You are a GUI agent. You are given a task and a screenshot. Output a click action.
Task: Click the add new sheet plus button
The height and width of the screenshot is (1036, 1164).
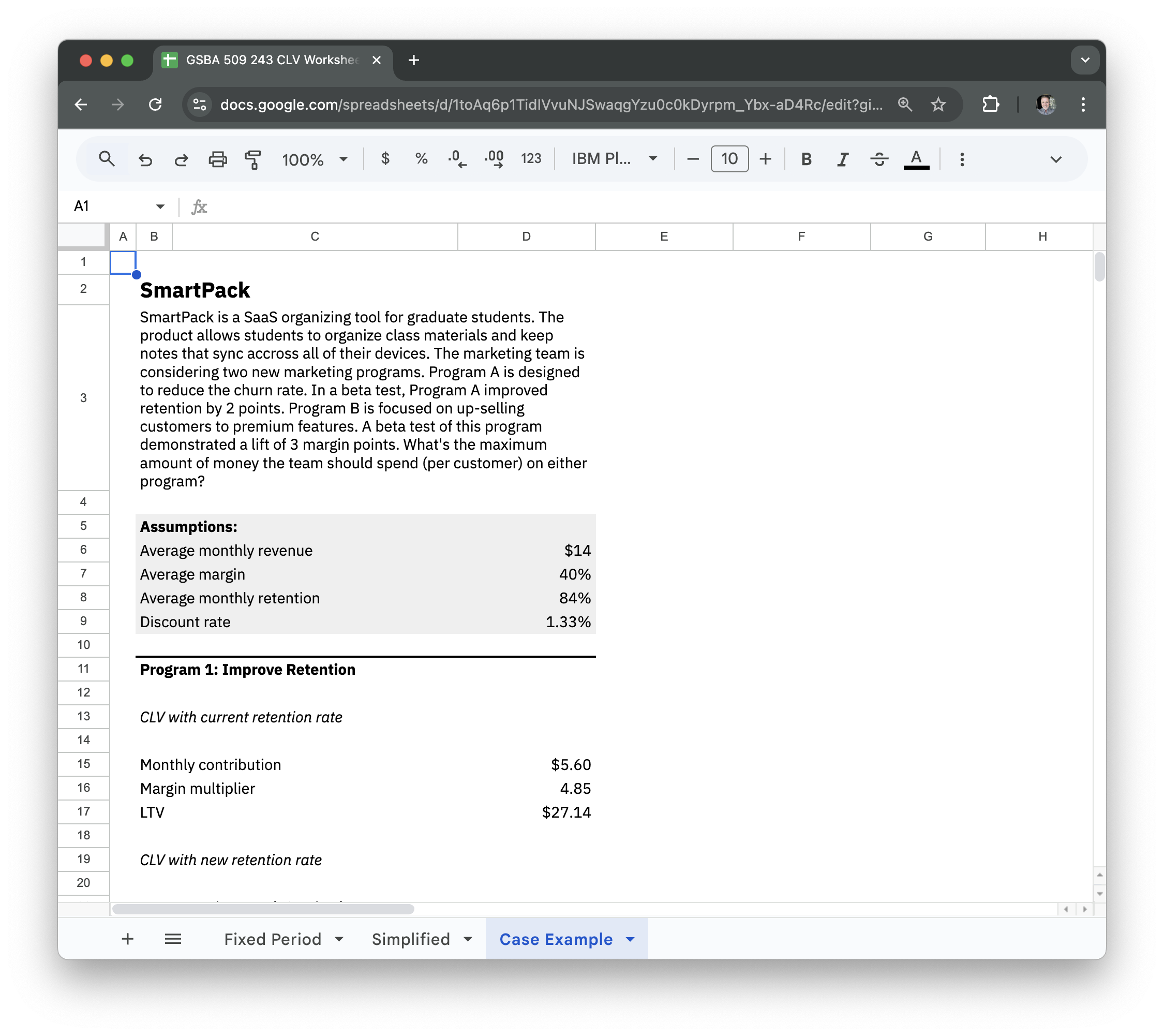128,939
